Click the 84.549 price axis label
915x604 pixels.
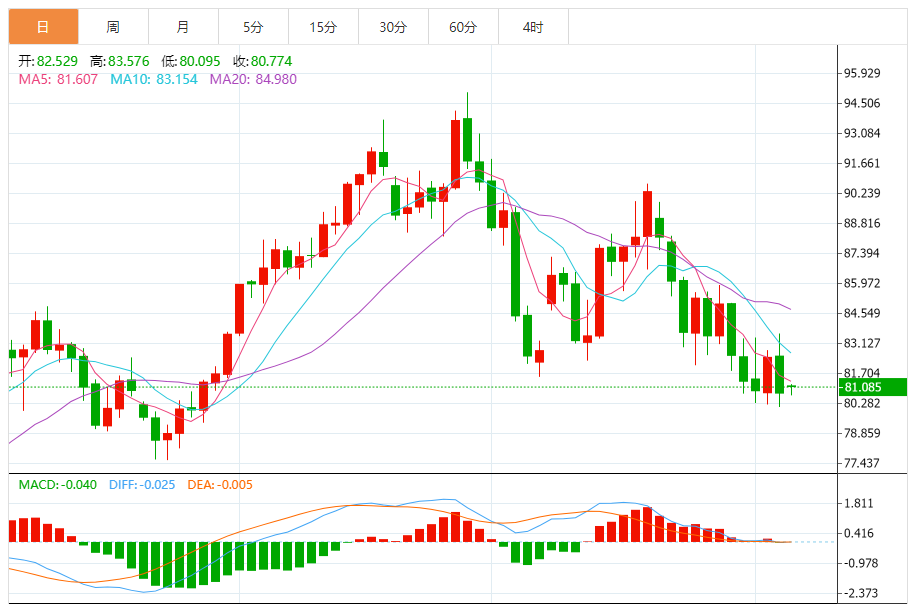(862, 313)
